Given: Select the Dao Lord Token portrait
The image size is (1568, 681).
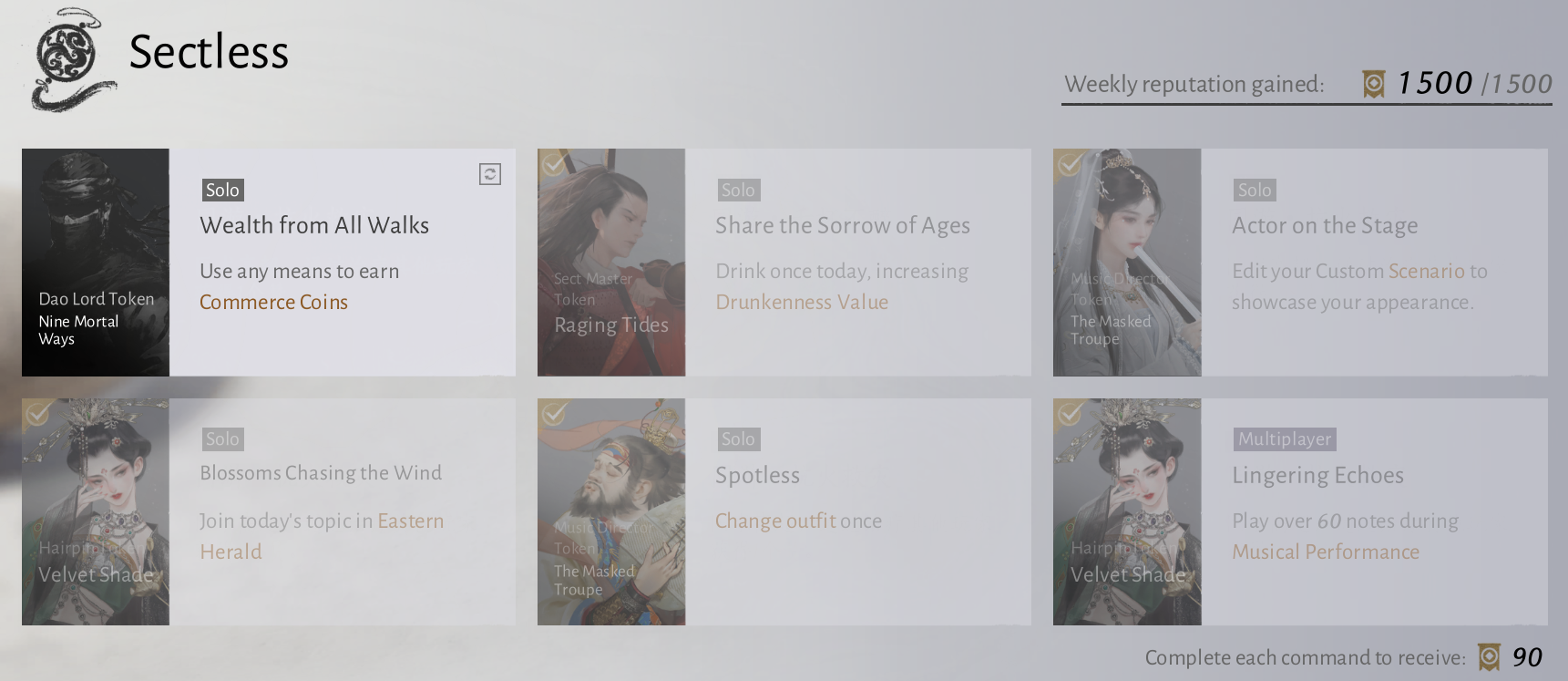Looking at the screenshot, I should tap(96, 263).
